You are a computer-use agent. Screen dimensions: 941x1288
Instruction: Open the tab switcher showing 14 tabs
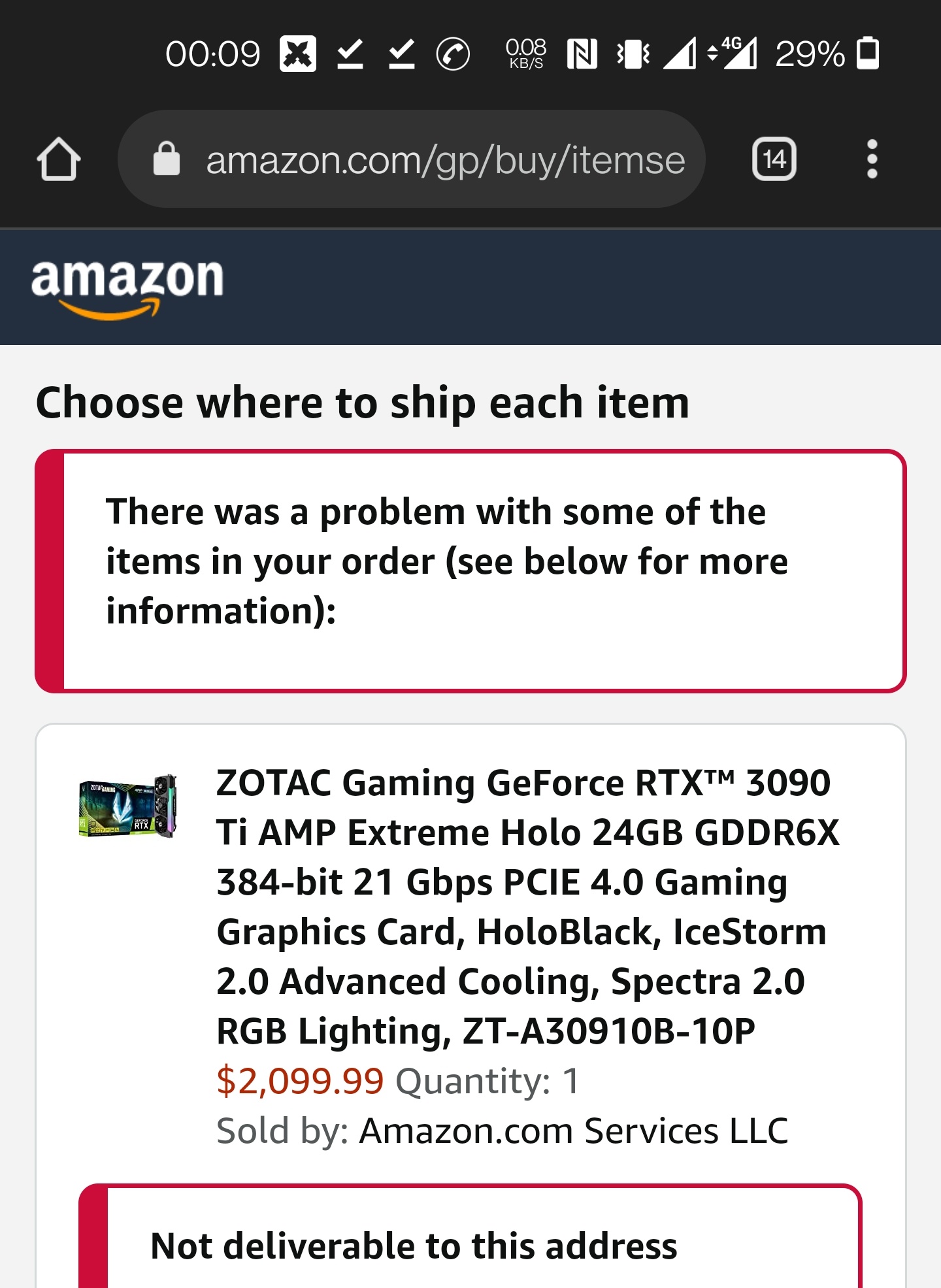pos(774,157)
